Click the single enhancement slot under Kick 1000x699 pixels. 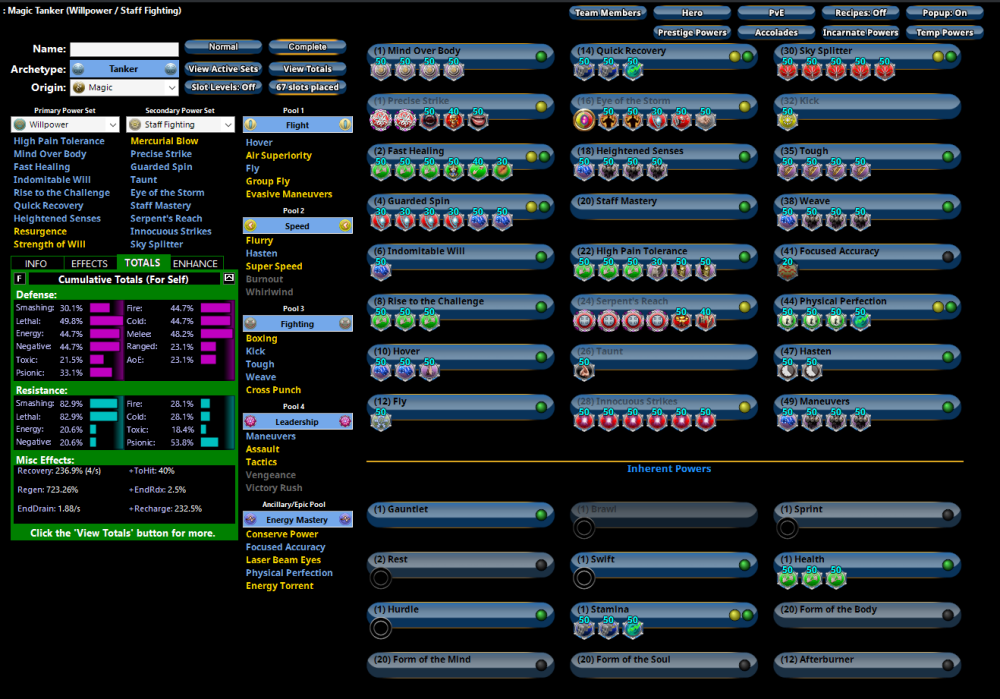[x=787, y=120]
